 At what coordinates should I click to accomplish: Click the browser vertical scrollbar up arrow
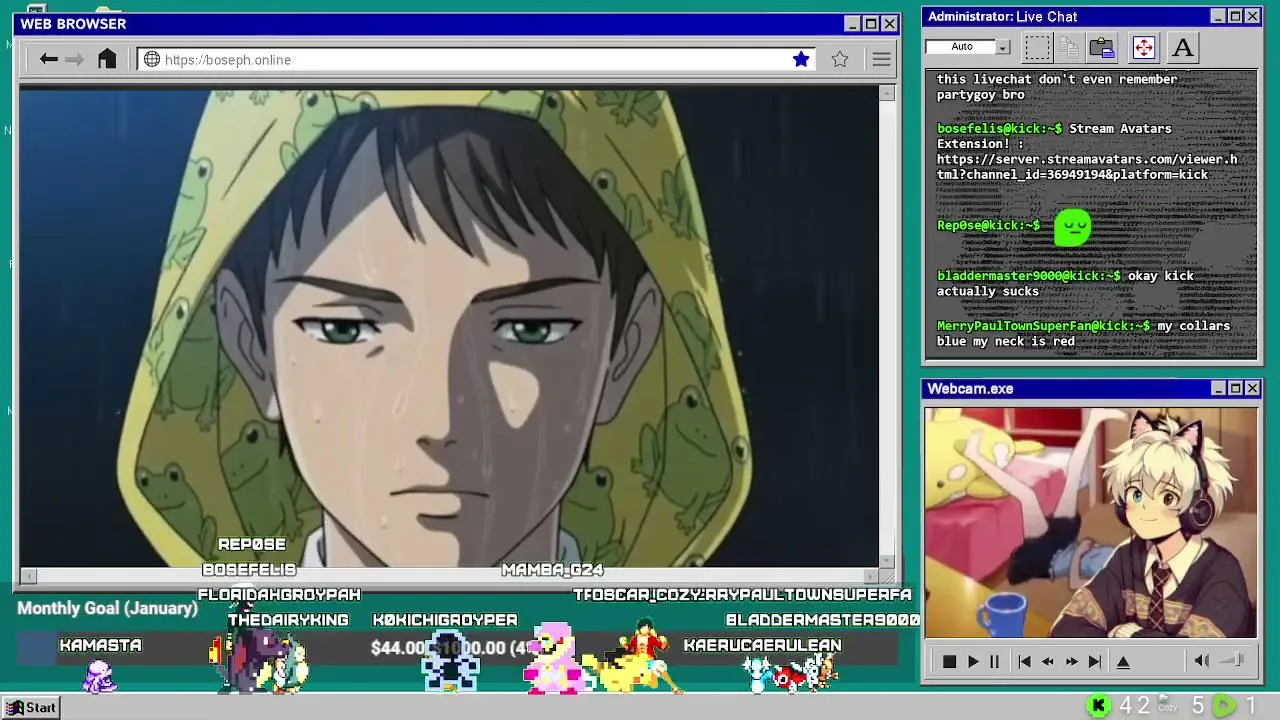tap(887, 93)
